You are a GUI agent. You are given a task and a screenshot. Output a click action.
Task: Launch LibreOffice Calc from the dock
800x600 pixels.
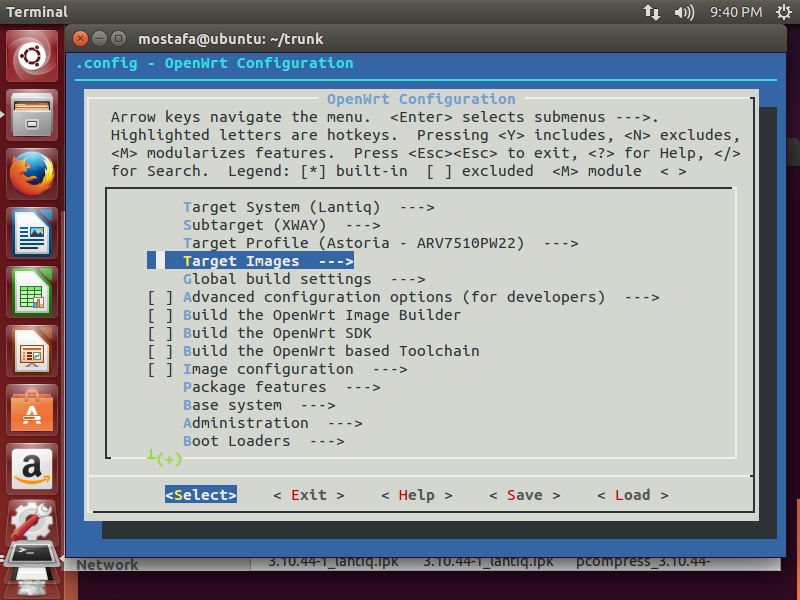[32, 292]
